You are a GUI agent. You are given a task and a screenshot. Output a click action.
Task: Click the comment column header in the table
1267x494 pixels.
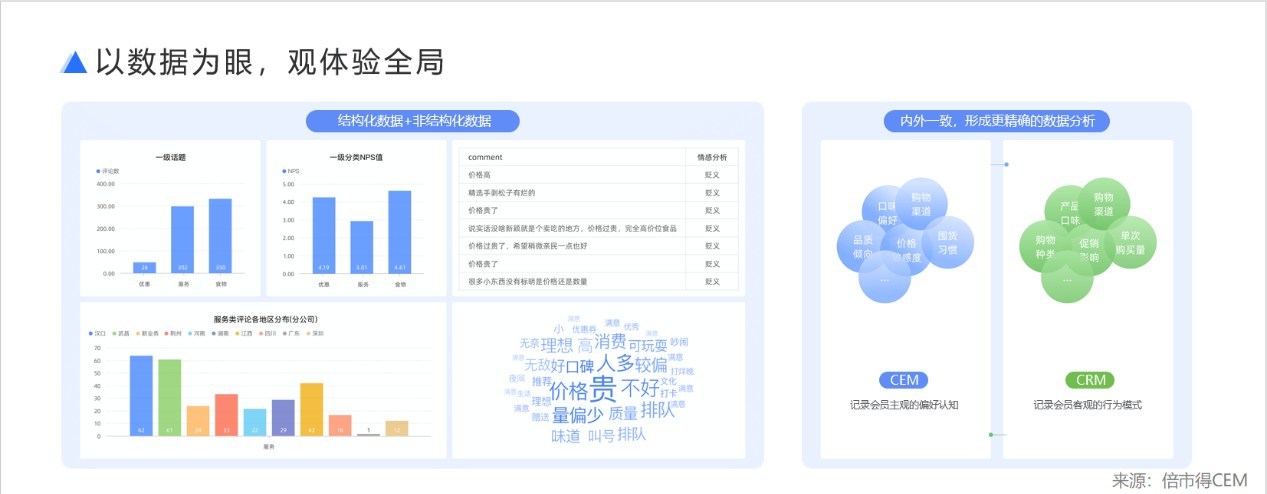click(486, 157)
